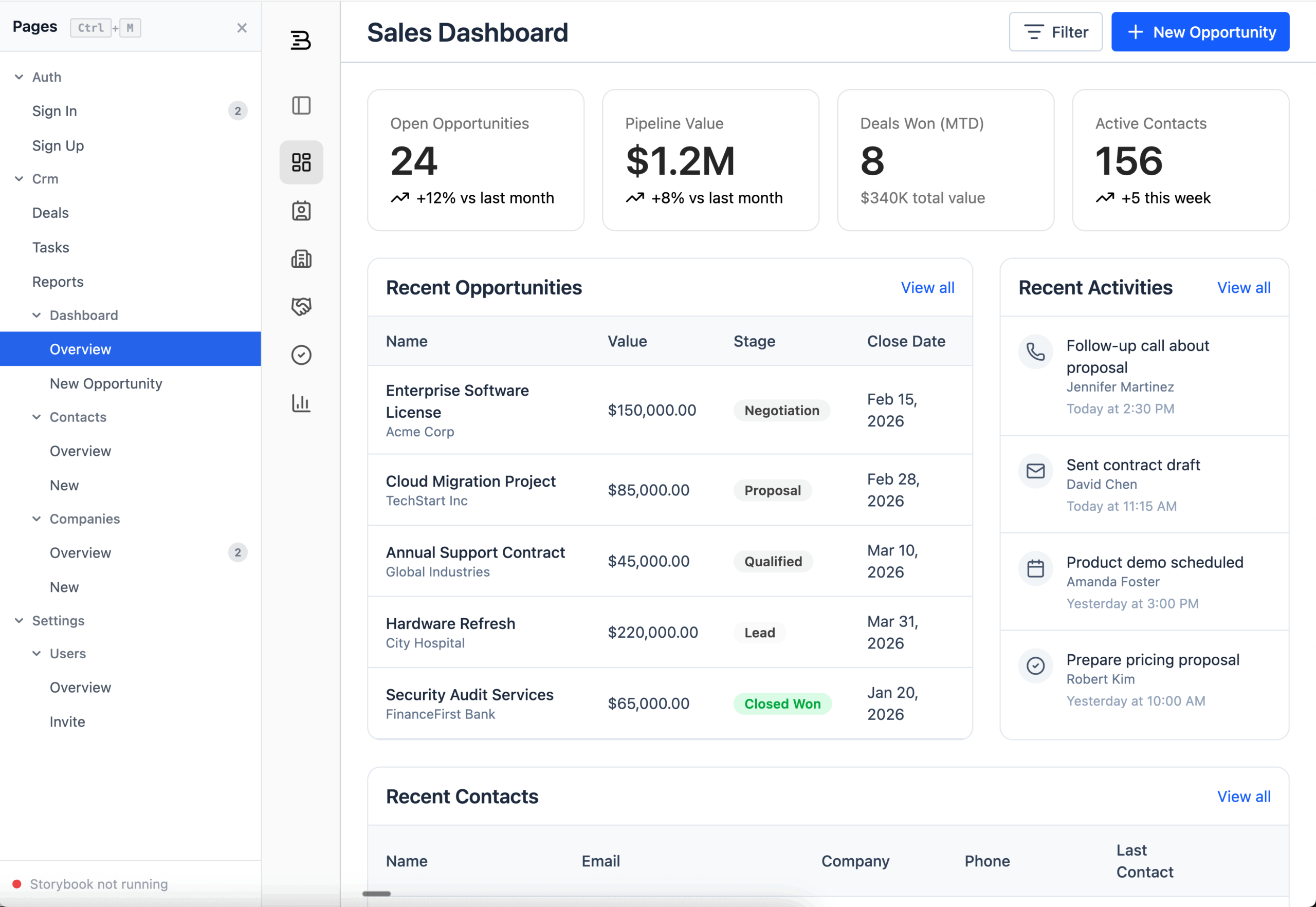Click the New Opportunity button
This screenshot has width=1316, height=907.
tap(1200, 32)
